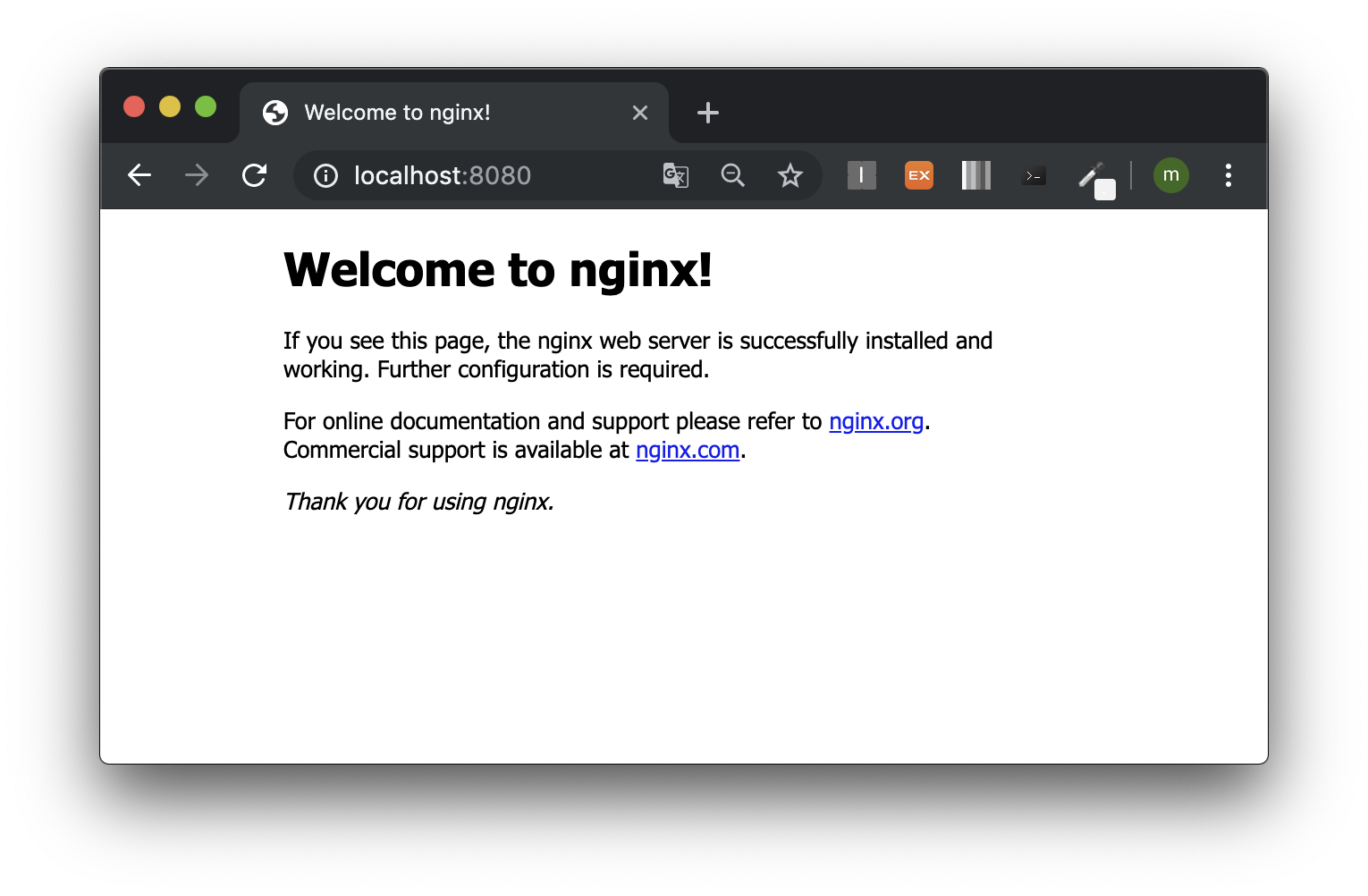The image size is (1368, 896).
Task: Follow the nginx.com link
Action: [688, 450]
